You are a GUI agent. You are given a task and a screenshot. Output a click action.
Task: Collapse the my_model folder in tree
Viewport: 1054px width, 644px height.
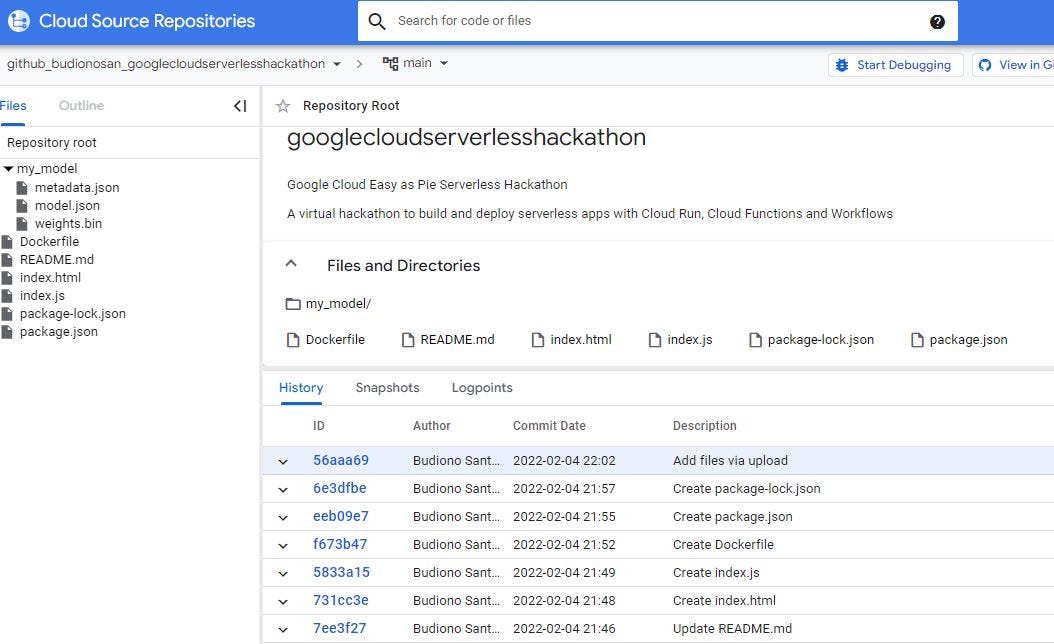(x=8, y=169)
